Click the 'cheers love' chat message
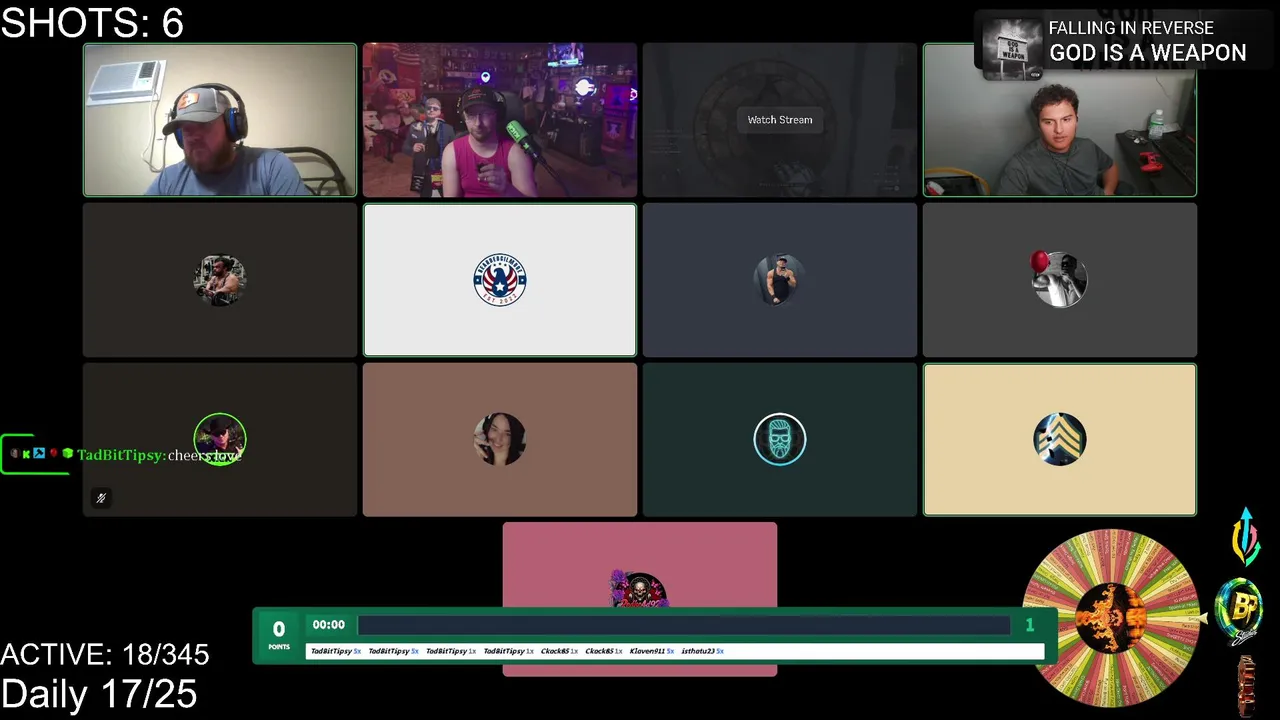Image resolution: width=1280 pixels, height=720 pixels. pyautogui.click(x=205, y=455)
